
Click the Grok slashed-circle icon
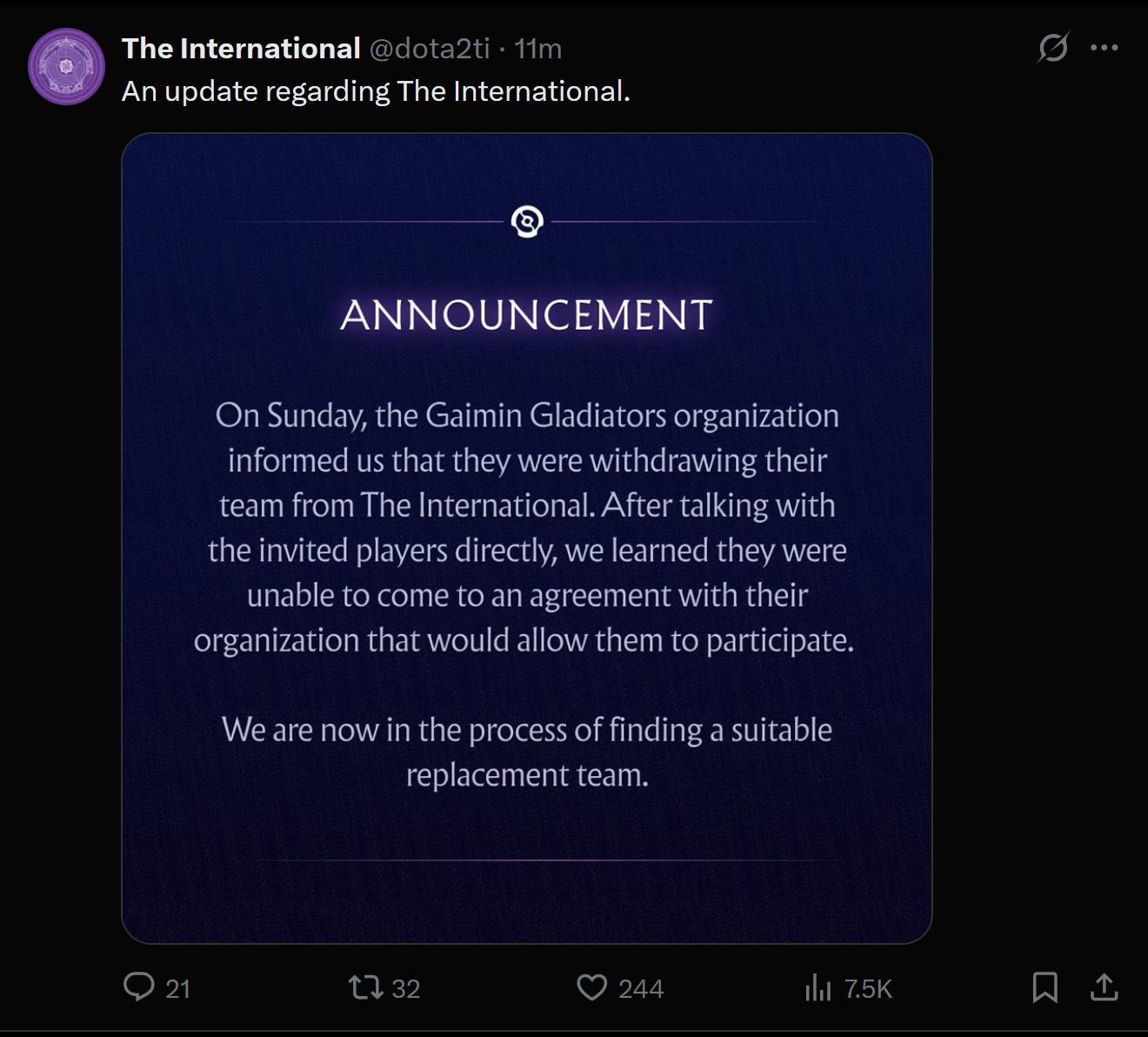pos(1052,48)
